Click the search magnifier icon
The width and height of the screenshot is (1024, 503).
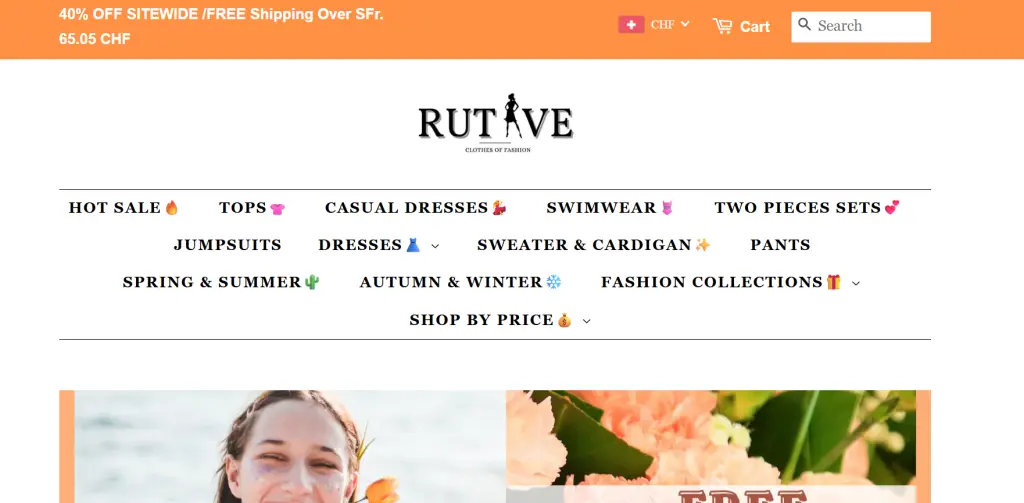point(805,25)
